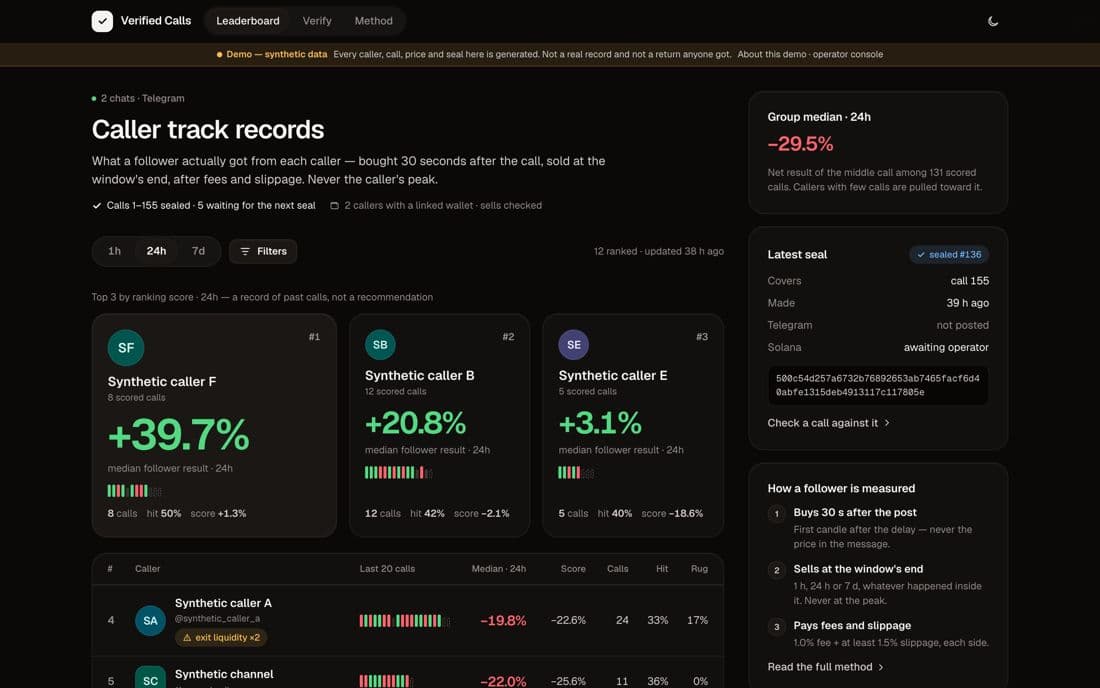
Task: Click step 1 number circle
Action: pos(777,513)
